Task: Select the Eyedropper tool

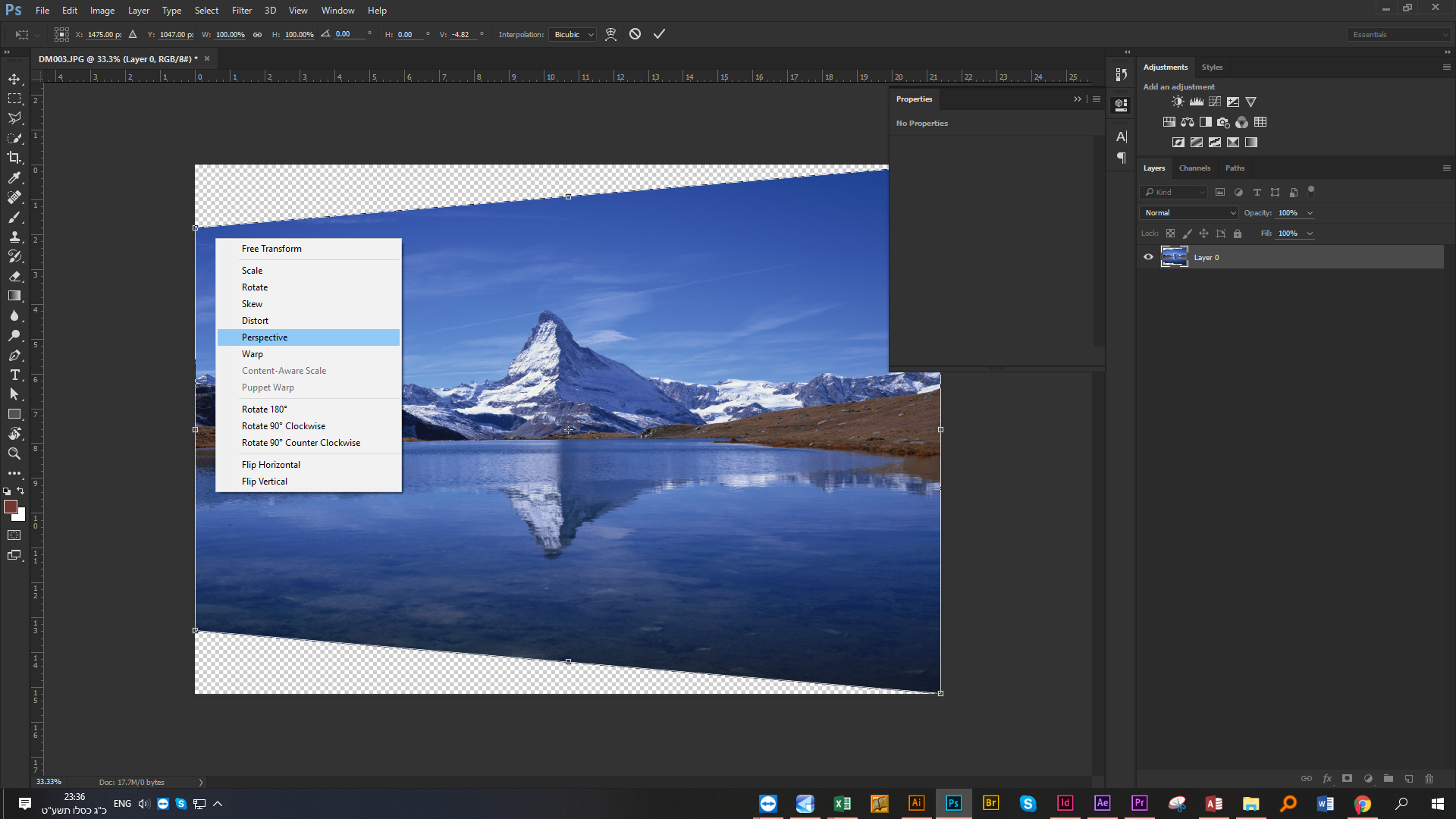Action: [14, 177]
